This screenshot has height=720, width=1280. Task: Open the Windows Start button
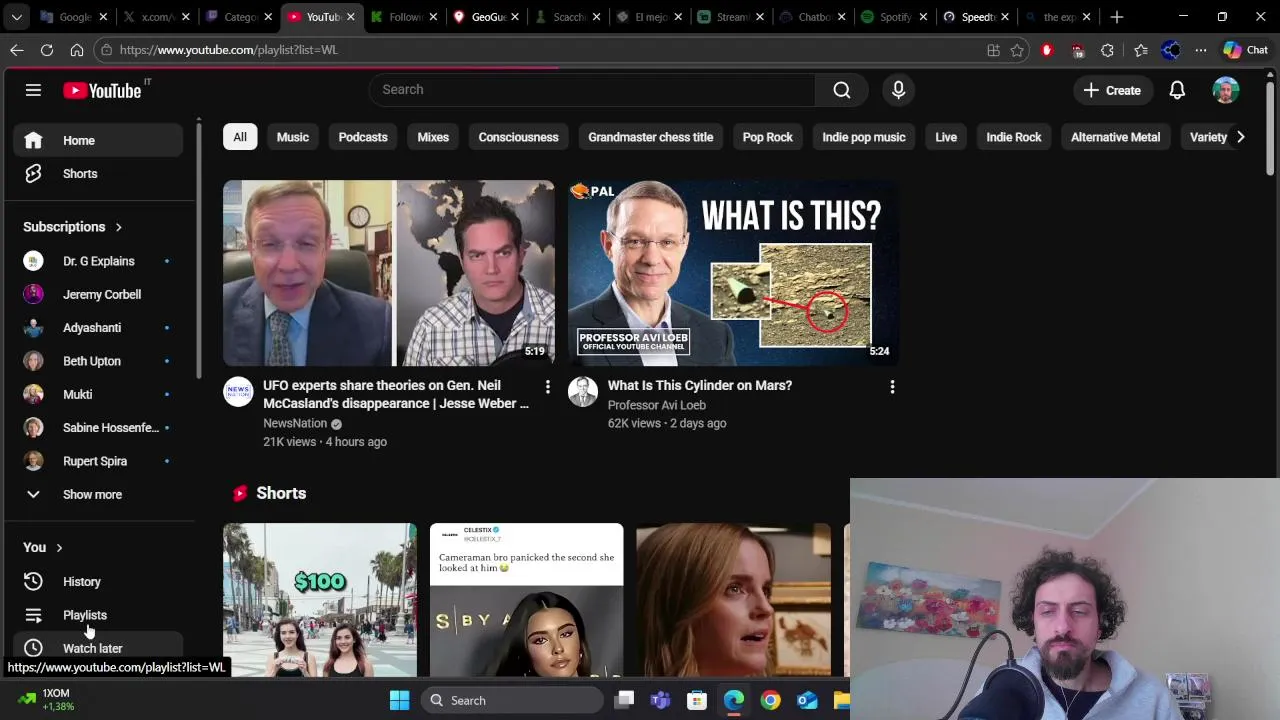399,700
